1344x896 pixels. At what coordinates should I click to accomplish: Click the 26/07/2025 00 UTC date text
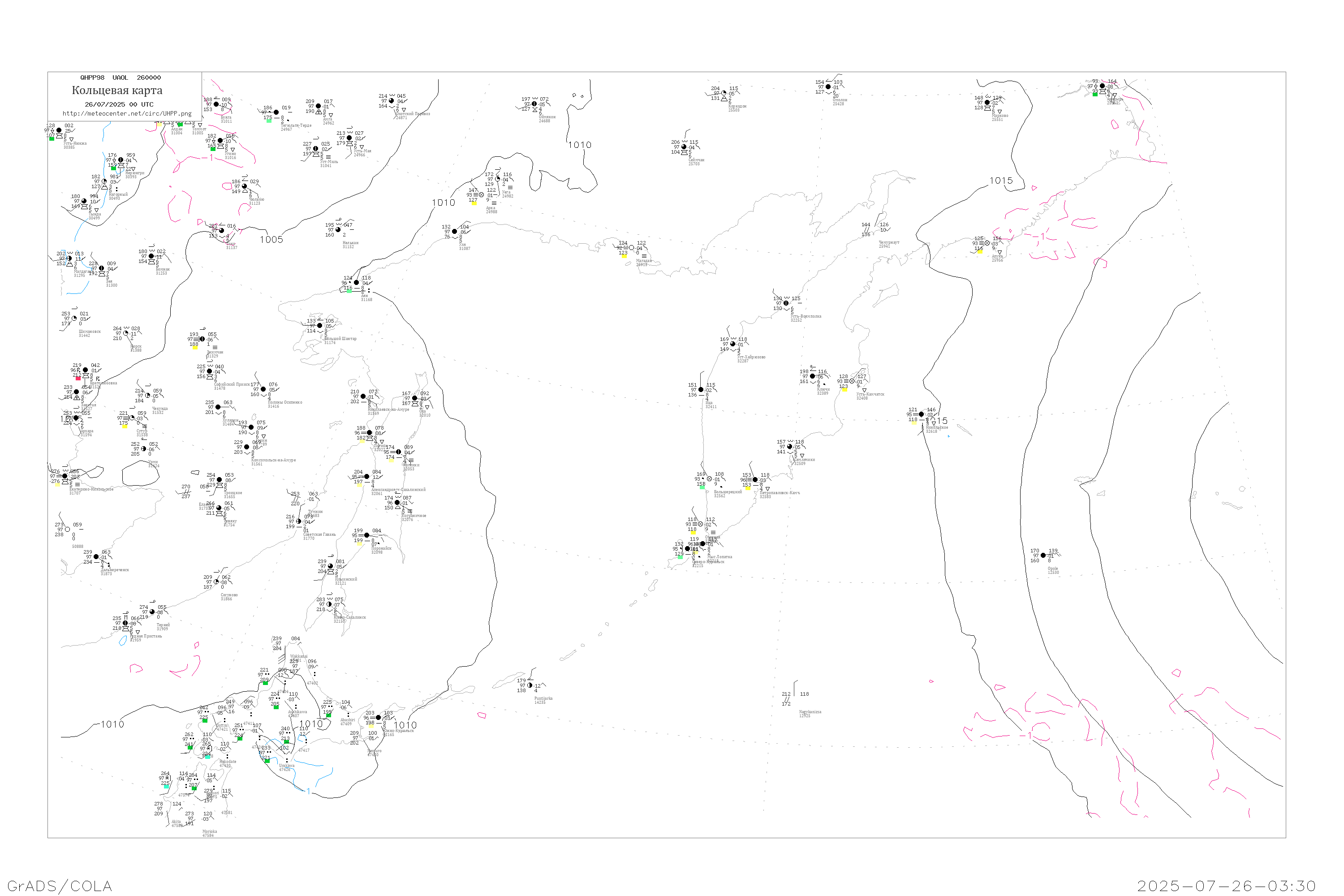coord(119,104)
